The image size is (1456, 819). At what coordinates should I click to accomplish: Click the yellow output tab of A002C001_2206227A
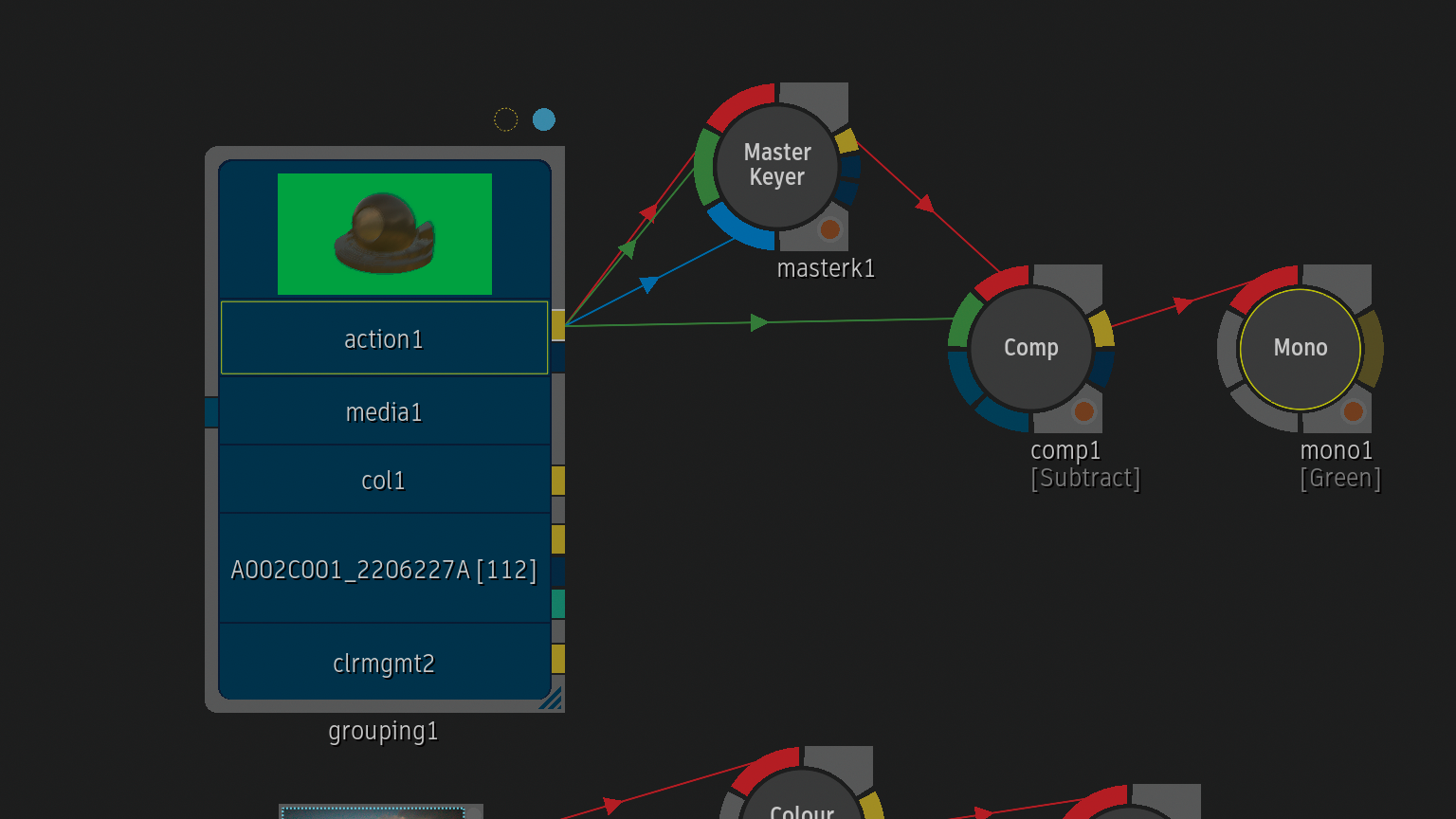(x=558, y=538)
